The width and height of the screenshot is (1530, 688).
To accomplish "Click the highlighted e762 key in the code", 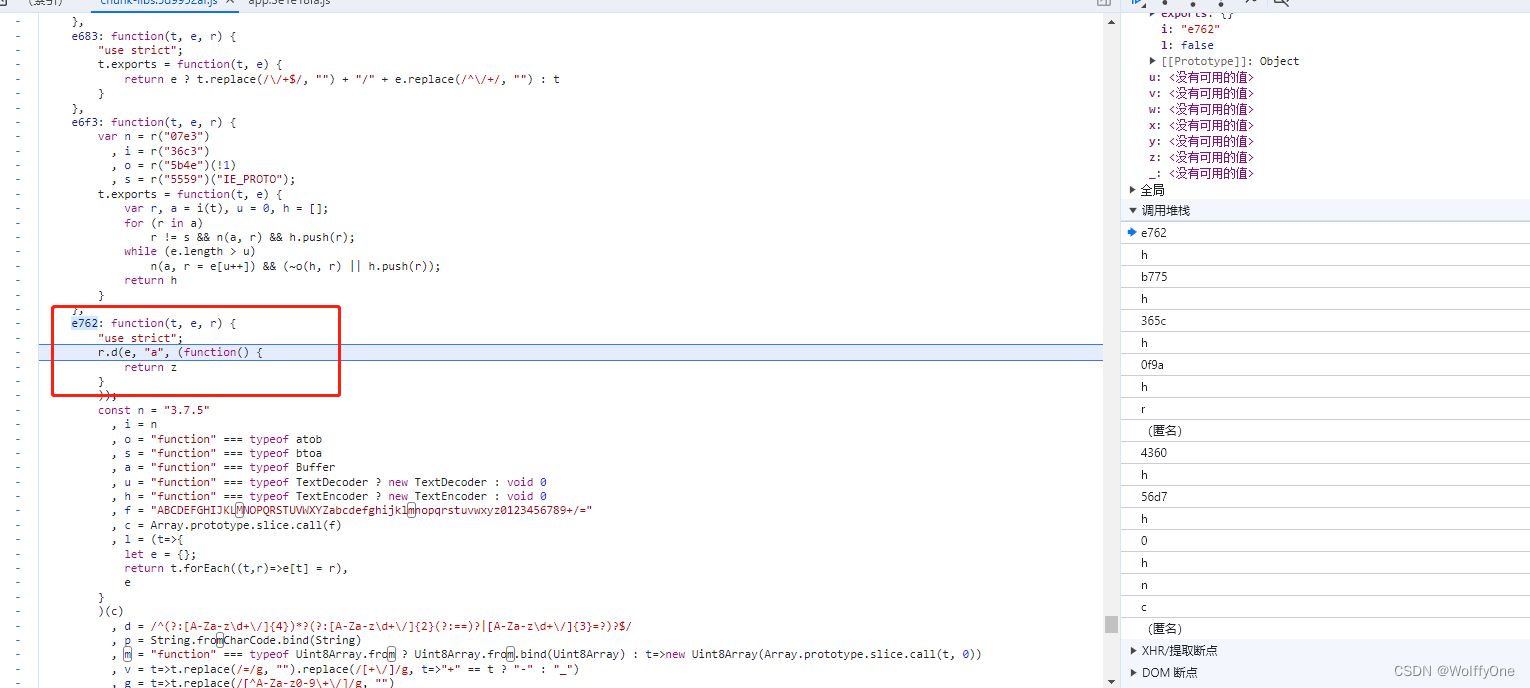I will (x=87, y=323).
